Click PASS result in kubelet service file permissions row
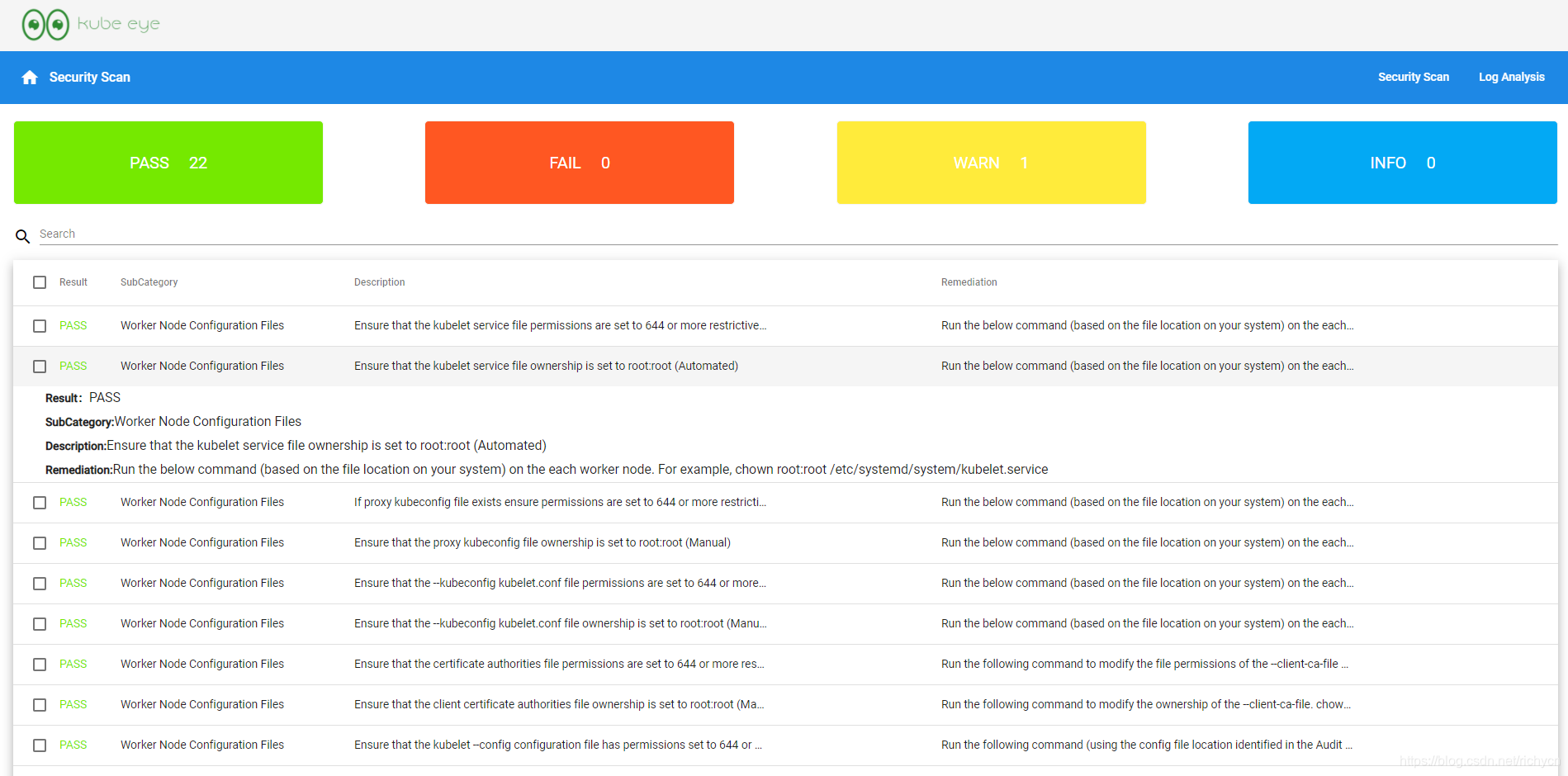The height and width of the screenshot is (776, 1568). point(73,326)
